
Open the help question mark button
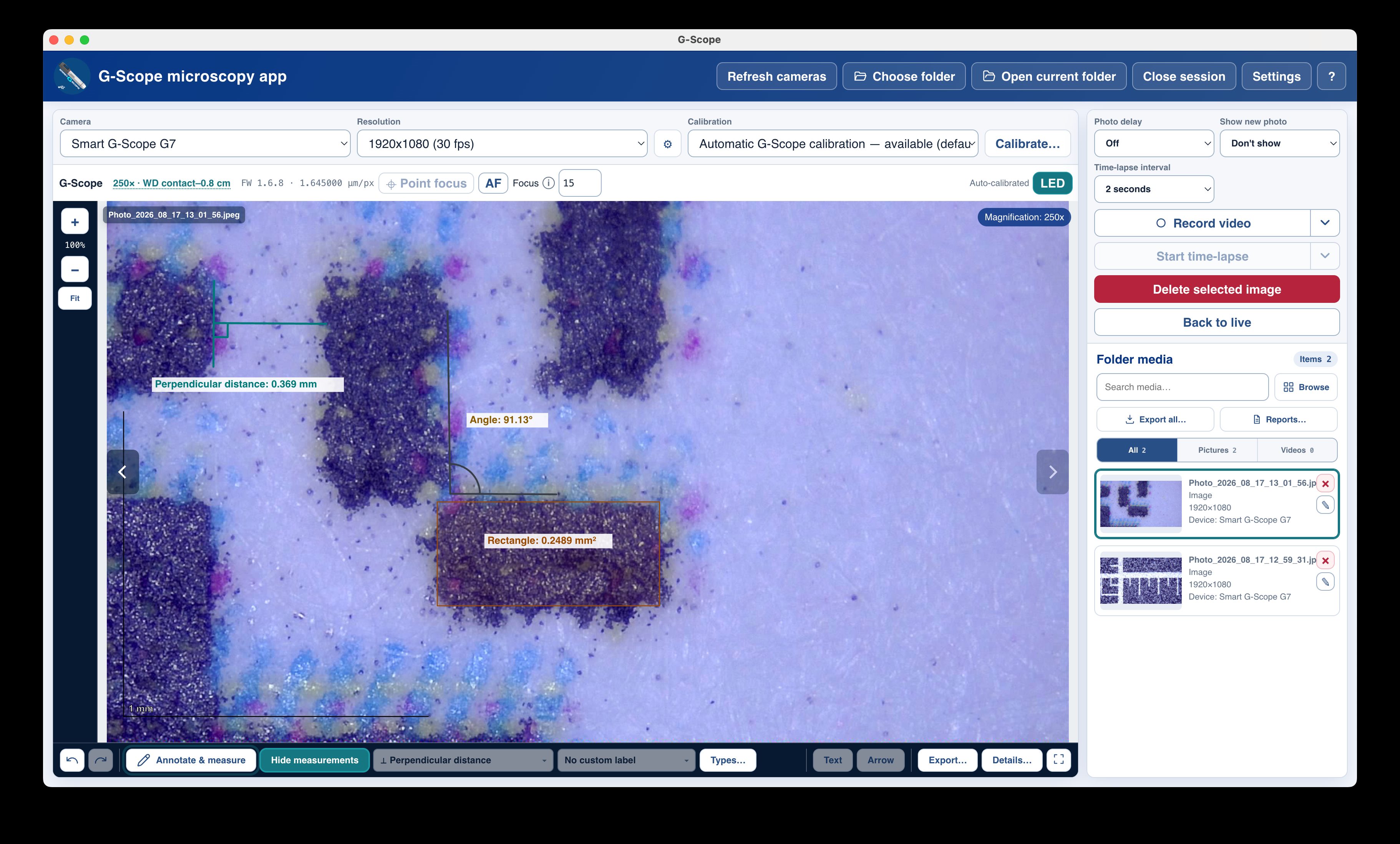click(1331, 76)
